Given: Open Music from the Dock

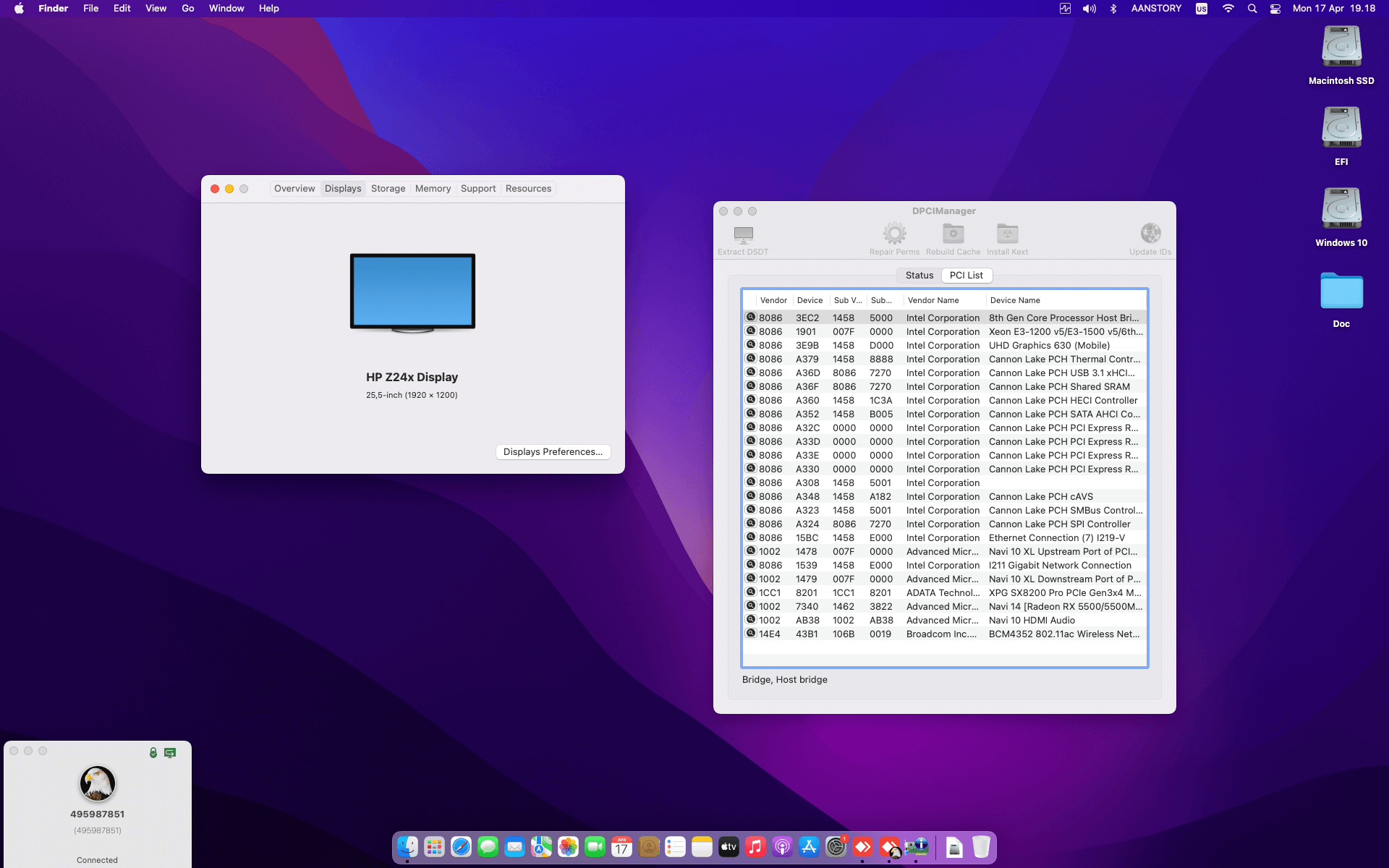Looking at the screenshot, I should 755,846.
